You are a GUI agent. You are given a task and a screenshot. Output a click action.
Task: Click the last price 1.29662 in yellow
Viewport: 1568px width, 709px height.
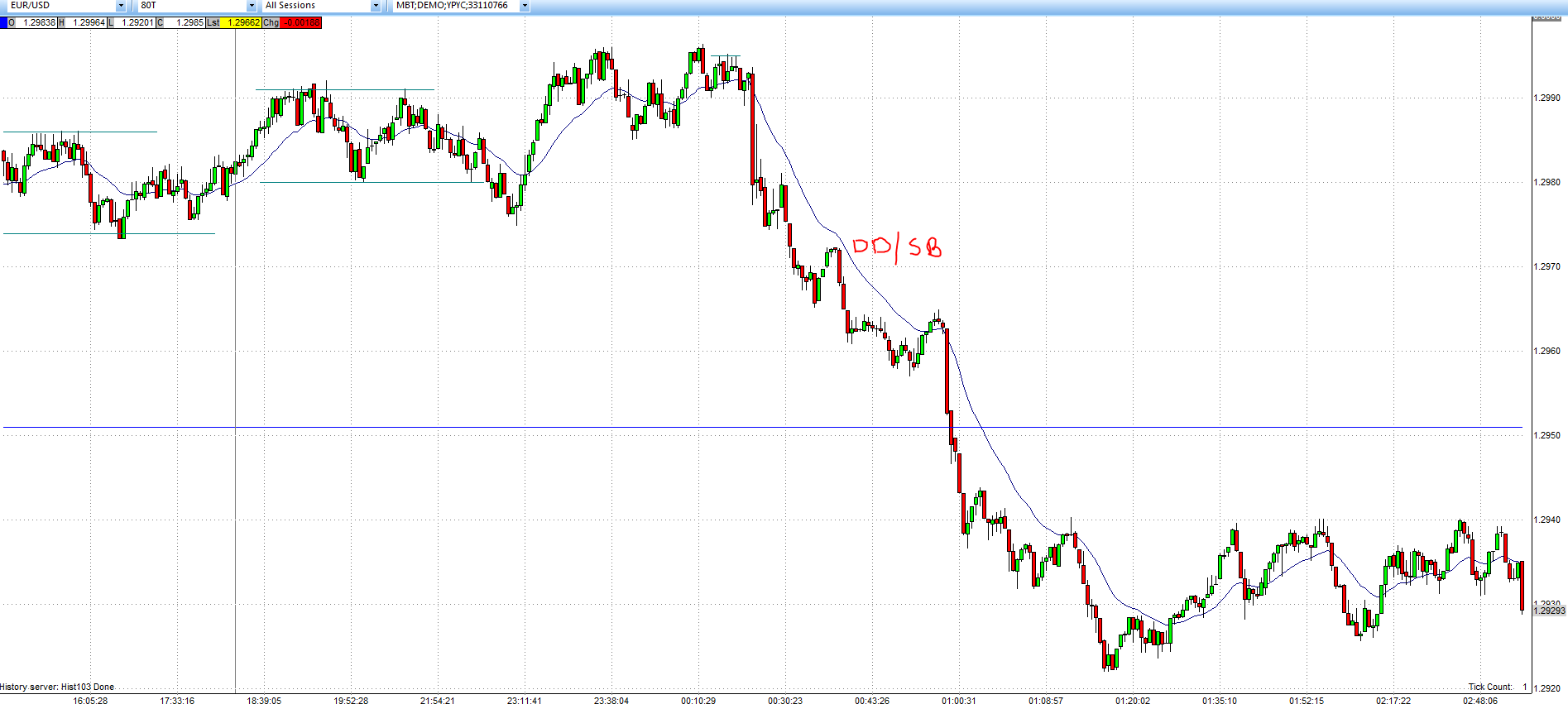point(241,22)
